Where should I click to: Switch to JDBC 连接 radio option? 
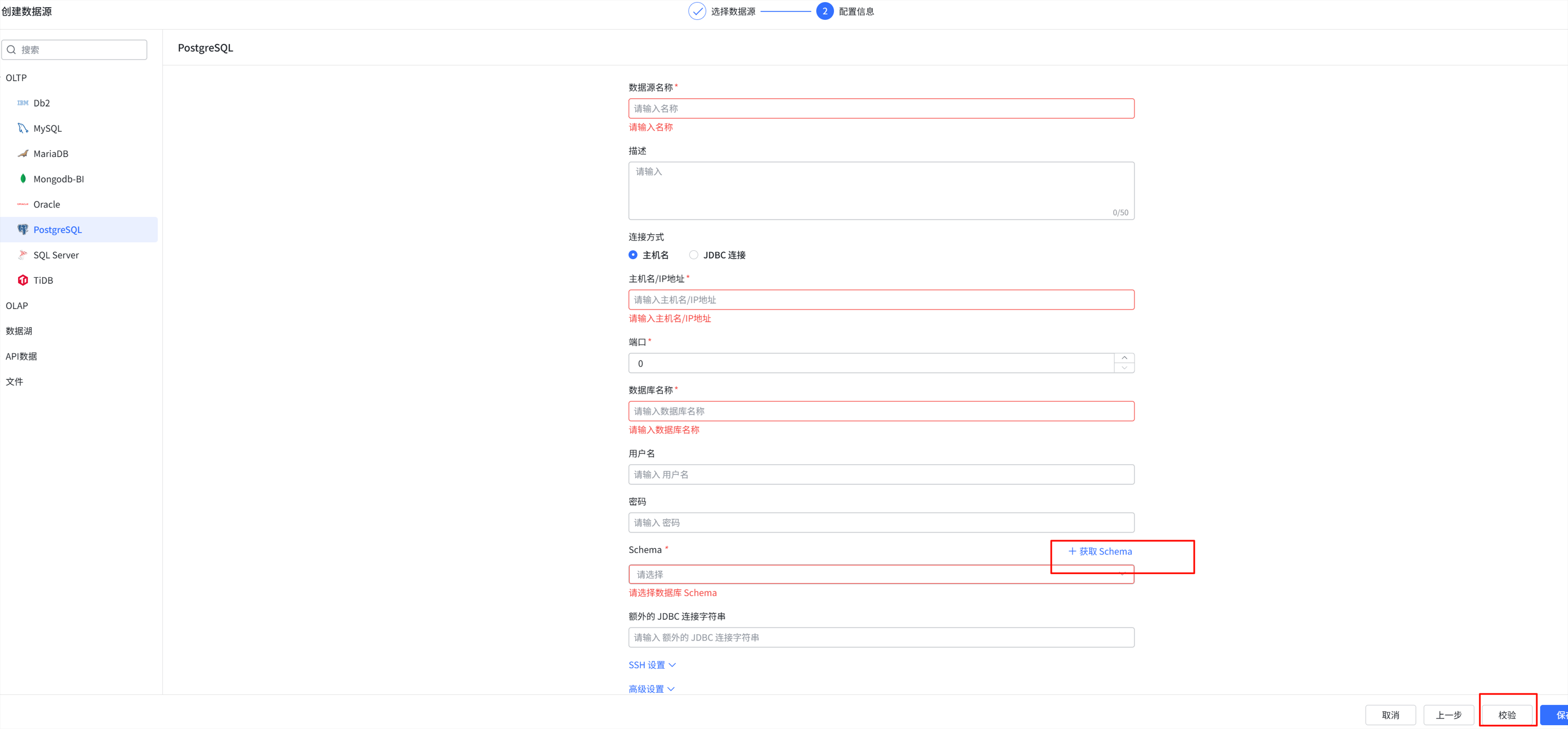pos(693,255)
